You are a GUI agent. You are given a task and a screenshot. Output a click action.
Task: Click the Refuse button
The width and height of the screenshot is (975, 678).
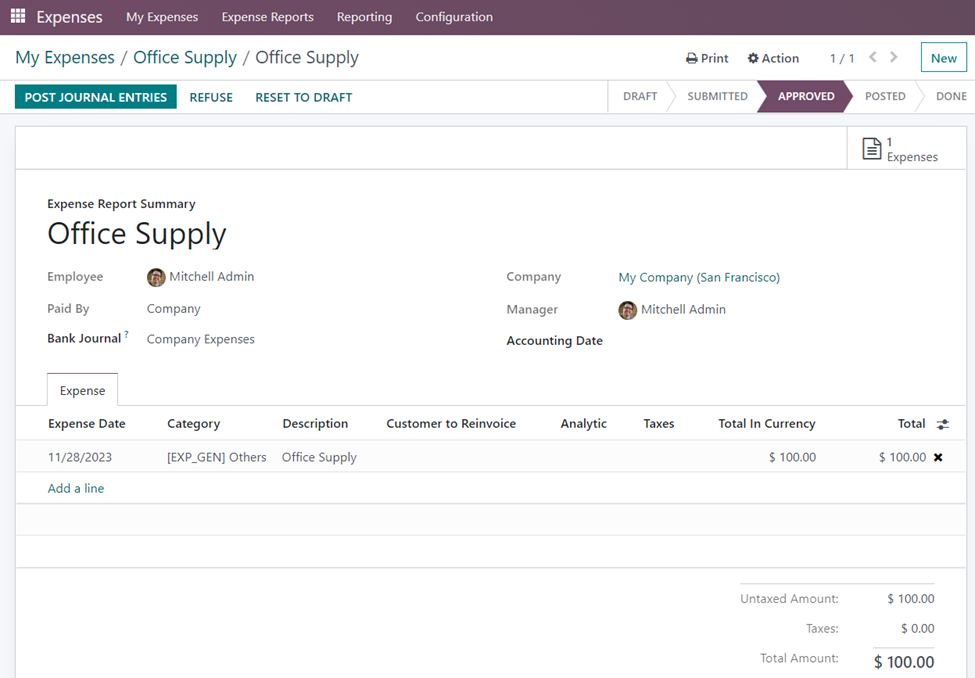(x=211, y=97)
